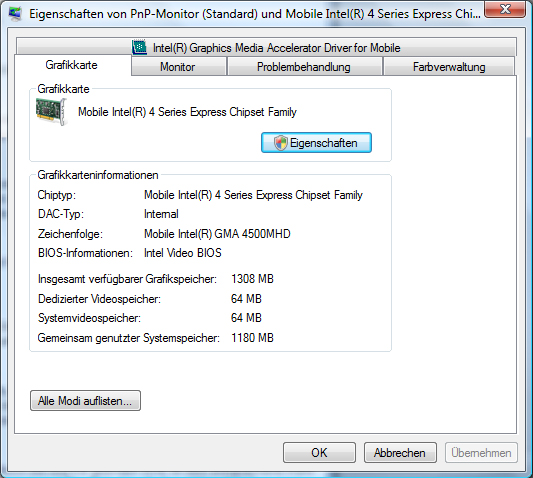
Task: Click the dialog title bar text
Action: [x=255, y=14]
